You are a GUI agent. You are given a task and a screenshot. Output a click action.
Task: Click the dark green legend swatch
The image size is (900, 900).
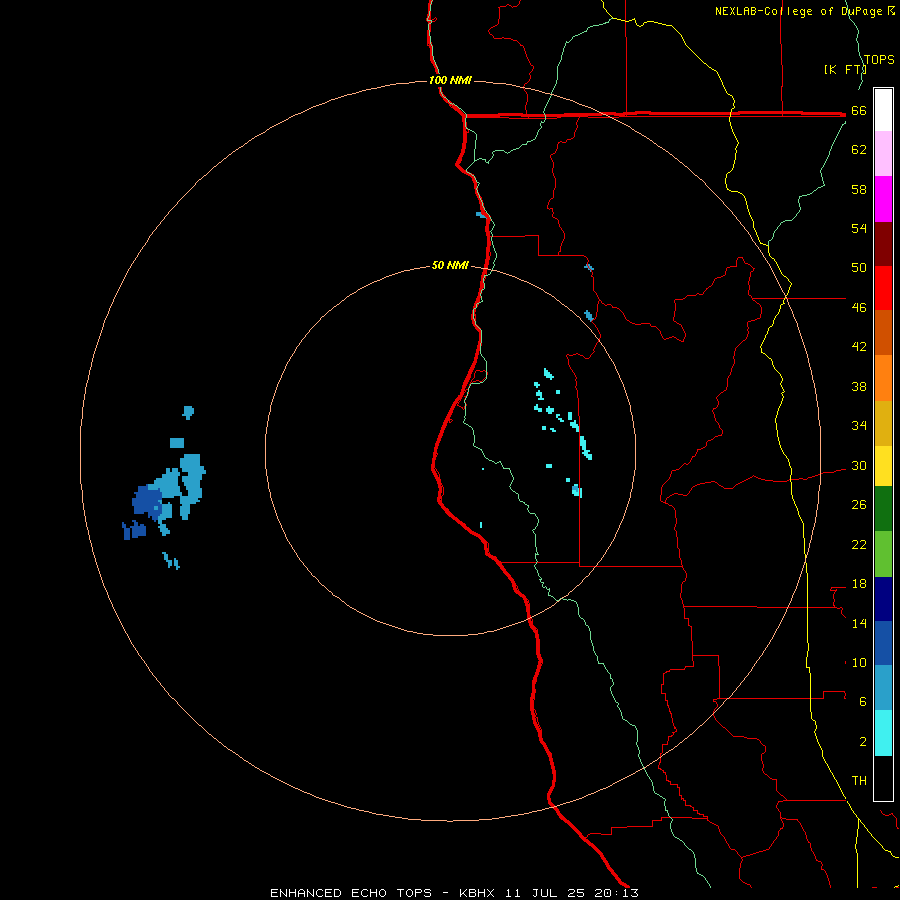883,509
